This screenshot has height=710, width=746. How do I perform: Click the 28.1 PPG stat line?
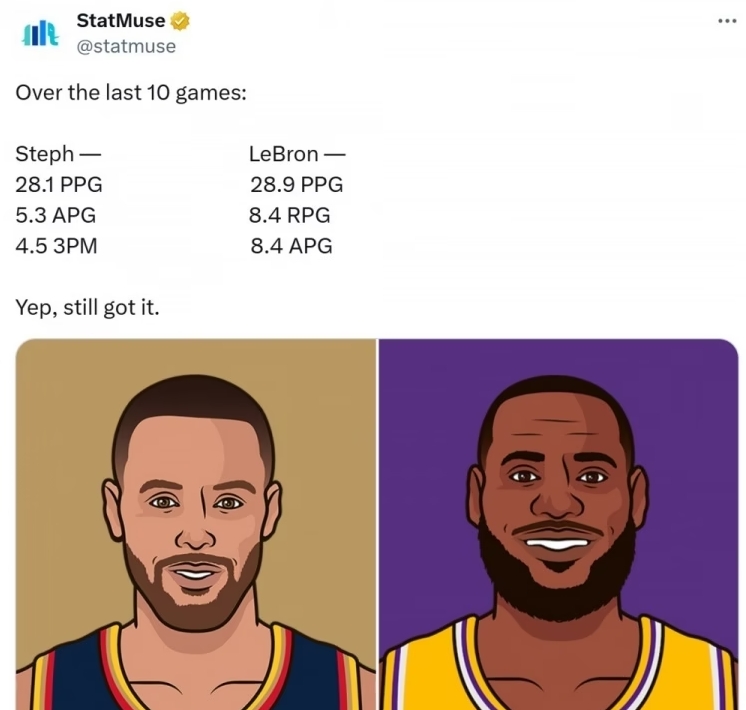pos(59,184)
